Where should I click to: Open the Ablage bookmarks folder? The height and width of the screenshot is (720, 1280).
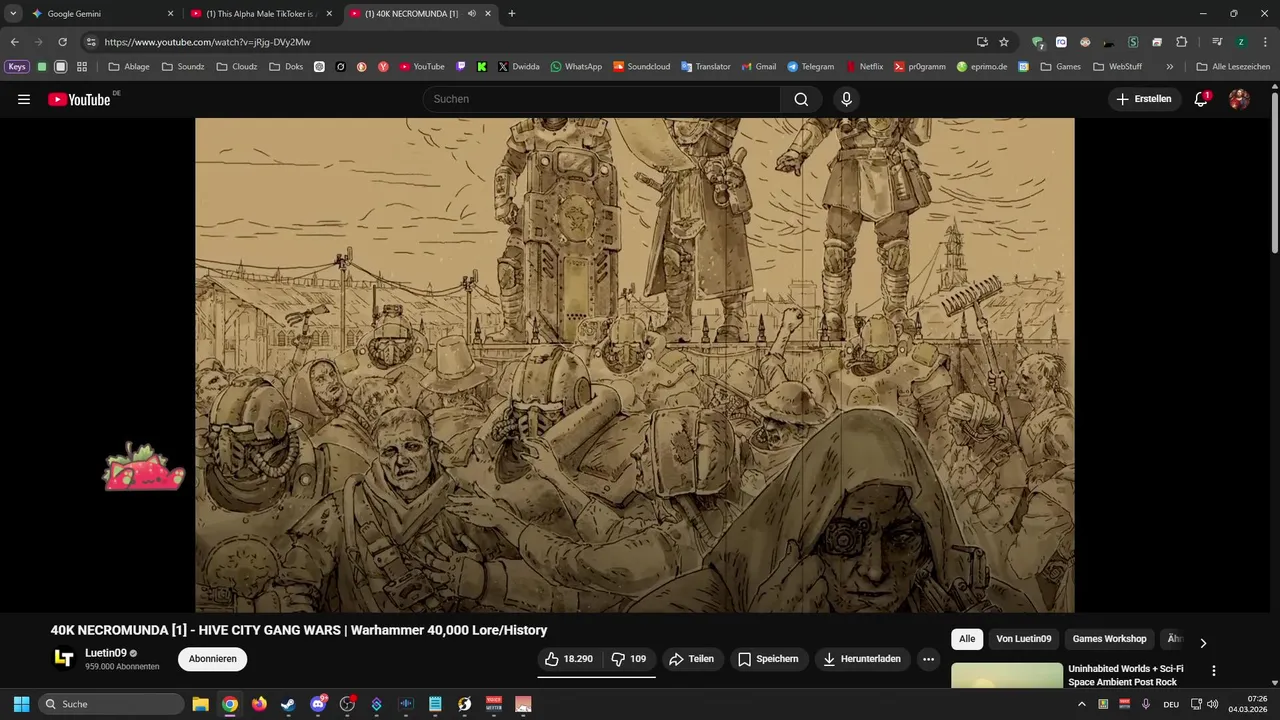tap(129, 67)
